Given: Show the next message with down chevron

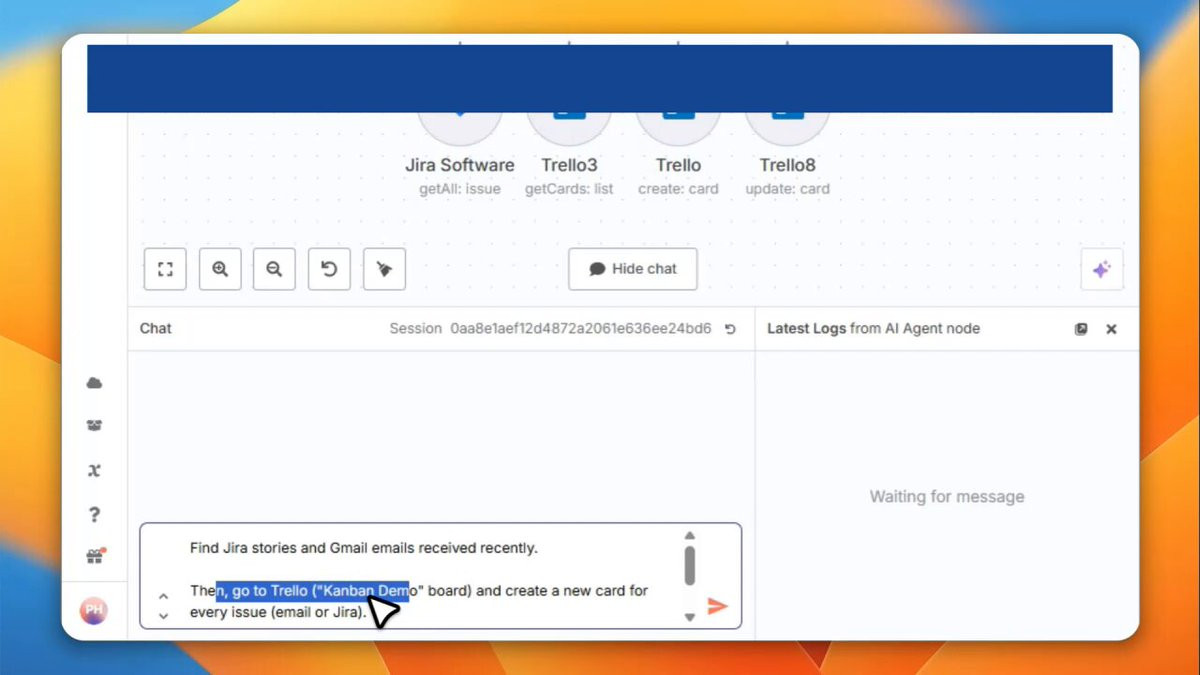Looking at the screenshot, I should [x=164, y=616].
